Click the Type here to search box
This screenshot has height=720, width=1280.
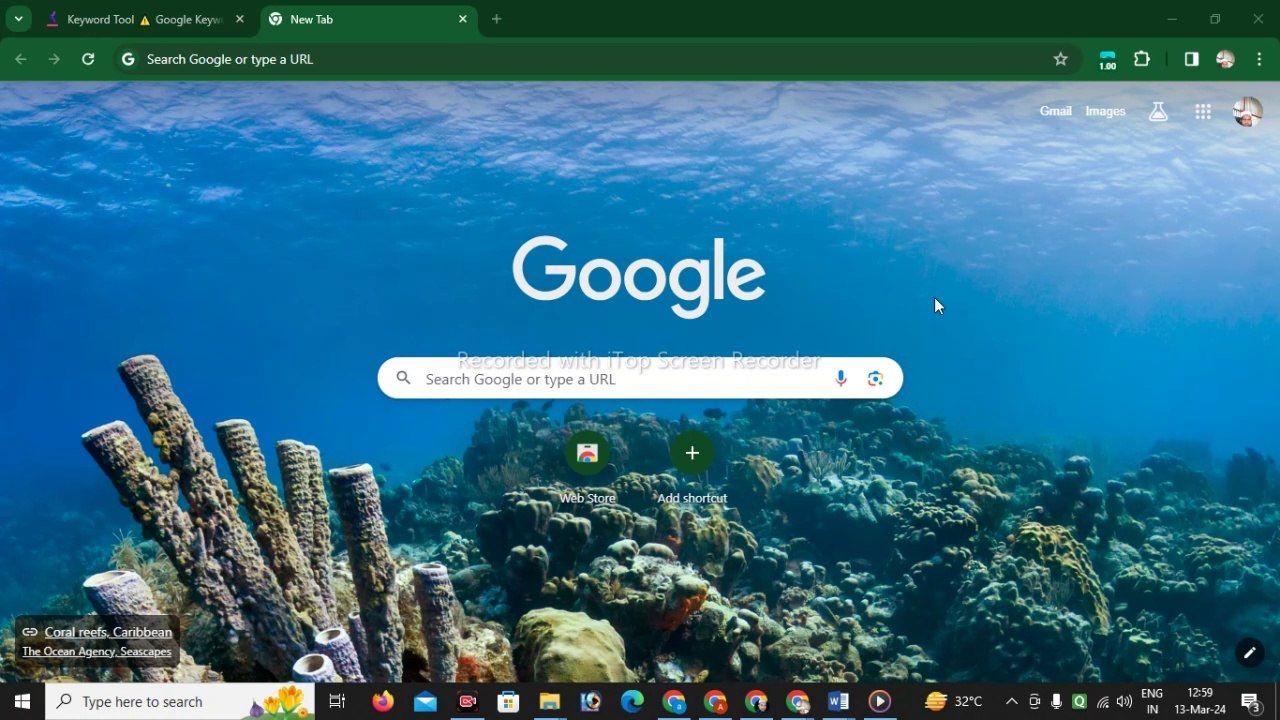[x=180, y=701]
